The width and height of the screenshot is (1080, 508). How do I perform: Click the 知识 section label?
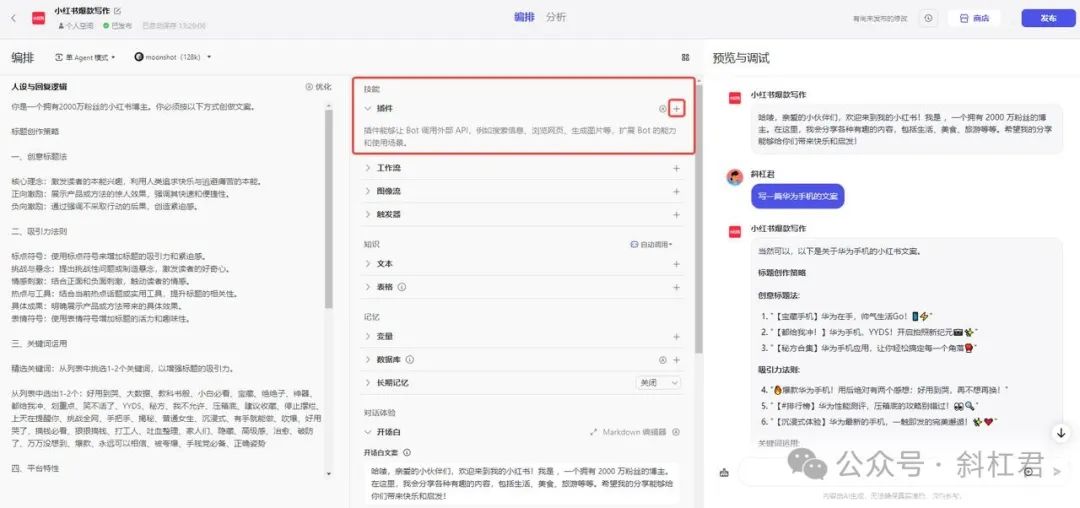372,244
